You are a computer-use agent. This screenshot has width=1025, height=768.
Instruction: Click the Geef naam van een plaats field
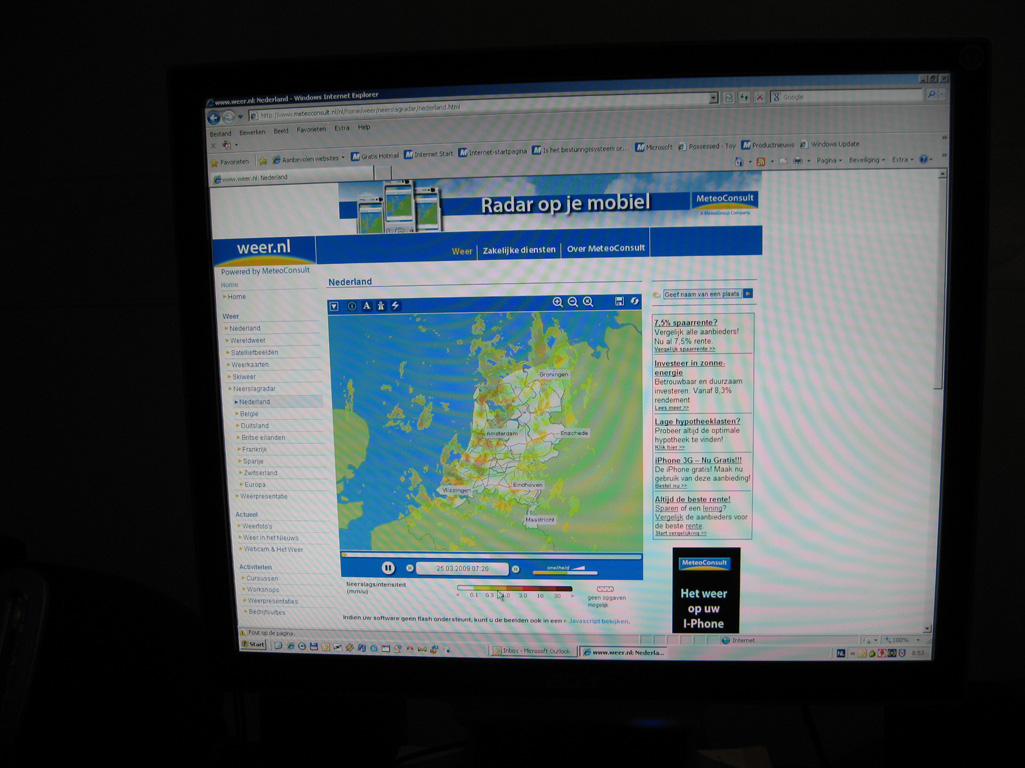tap(702, 294)
